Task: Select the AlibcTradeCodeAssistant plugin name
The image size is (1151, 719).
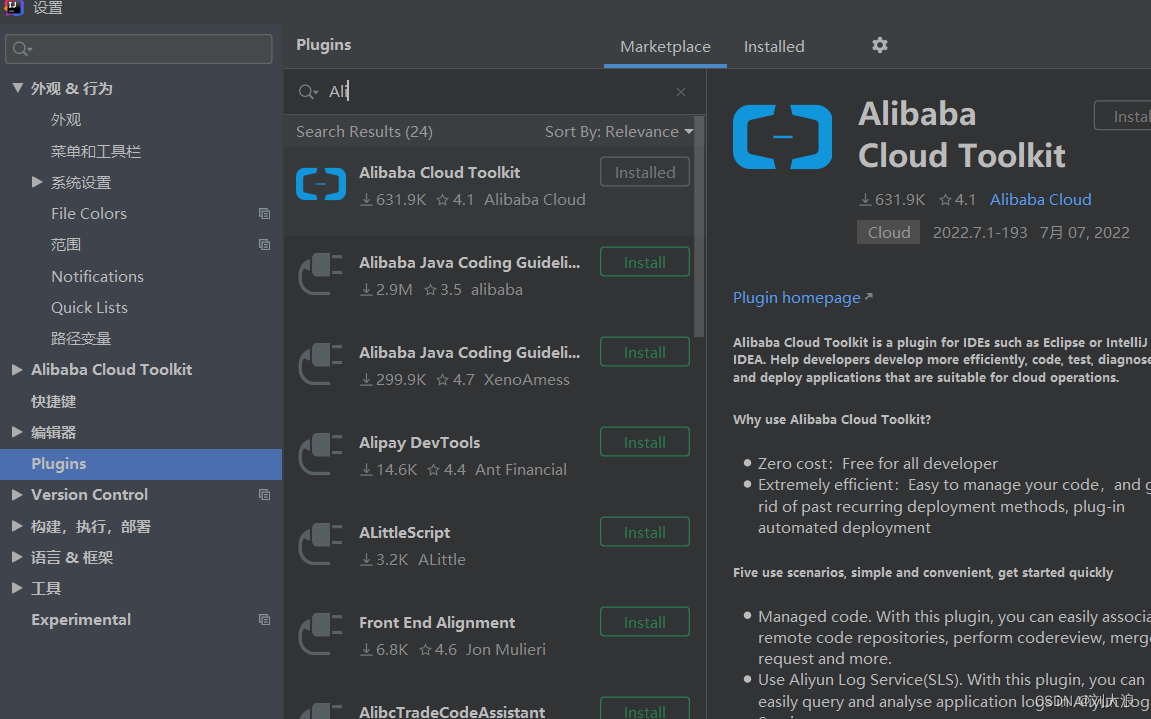Action: click(x=451, y=711)
